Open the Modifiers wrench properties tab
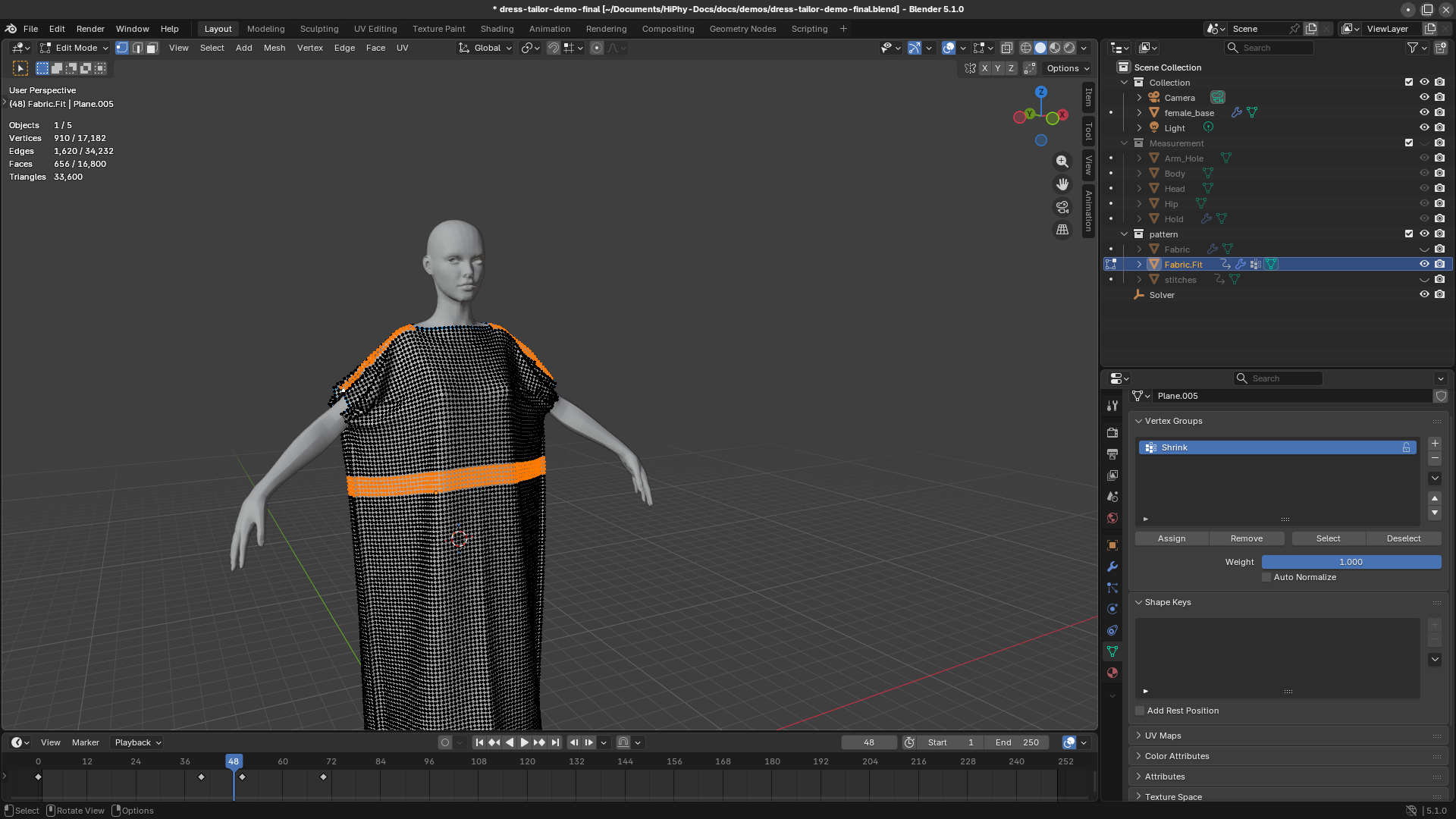The width and height of the screenshot is (1456, 819). (x=1112, y=566)
